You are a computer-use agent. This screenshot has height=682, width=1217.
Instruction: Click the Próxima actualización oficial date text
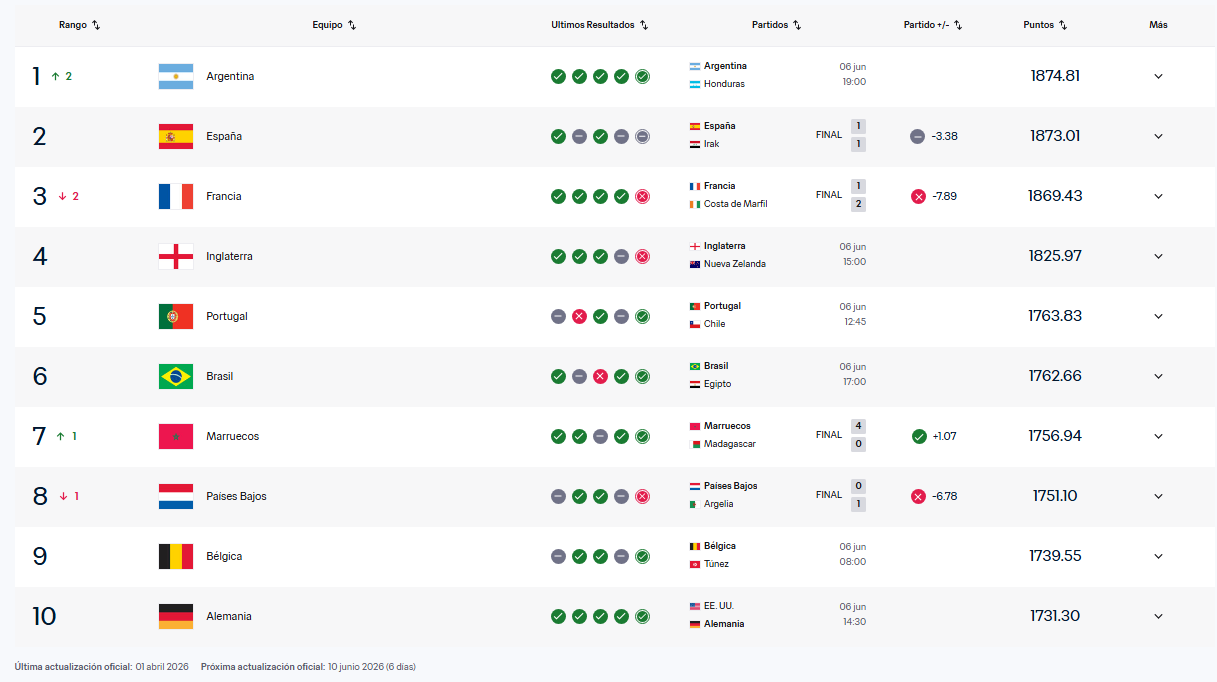(308, 666)
